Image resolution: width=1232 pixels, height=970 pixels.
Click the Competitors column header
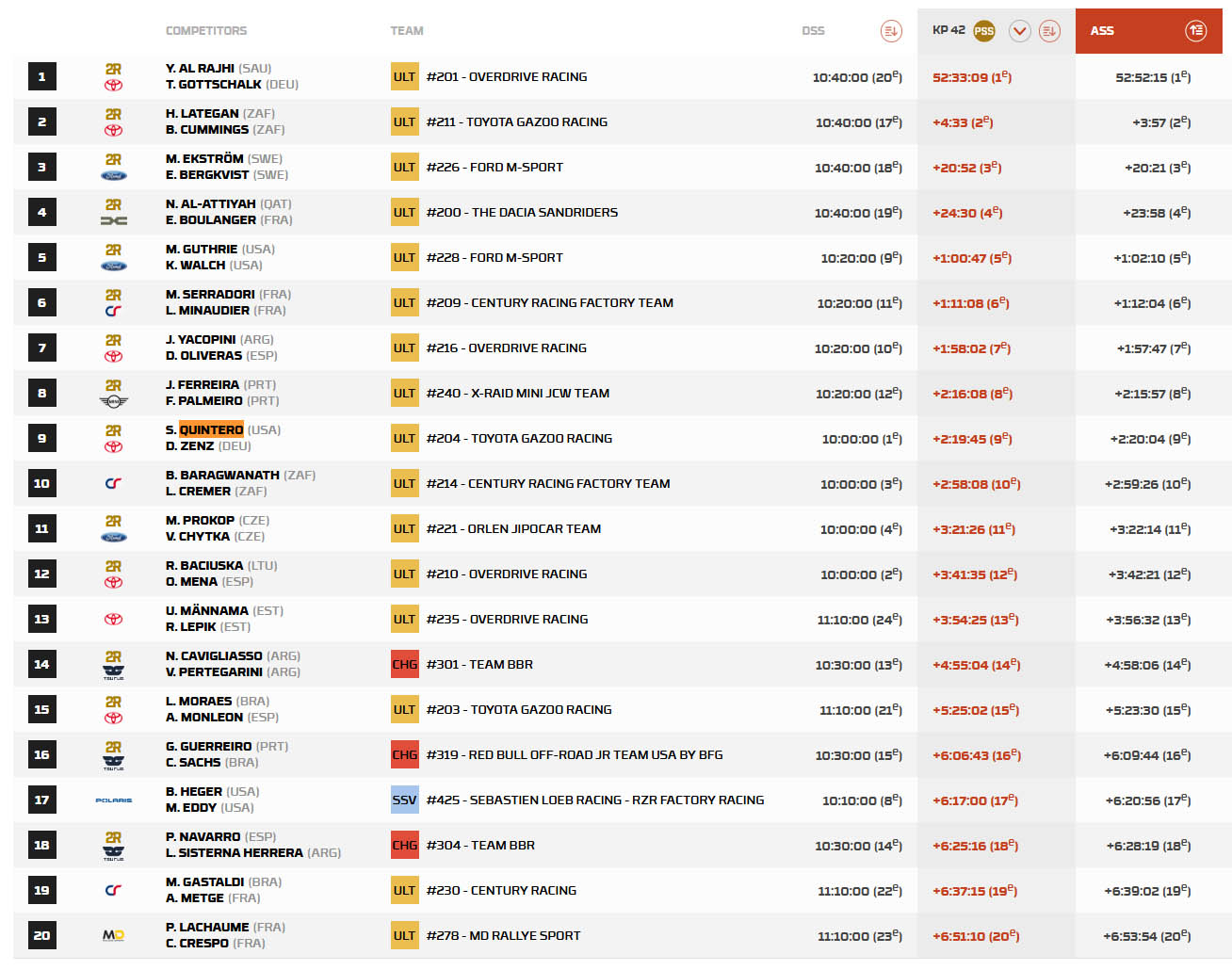coord(206,31)
